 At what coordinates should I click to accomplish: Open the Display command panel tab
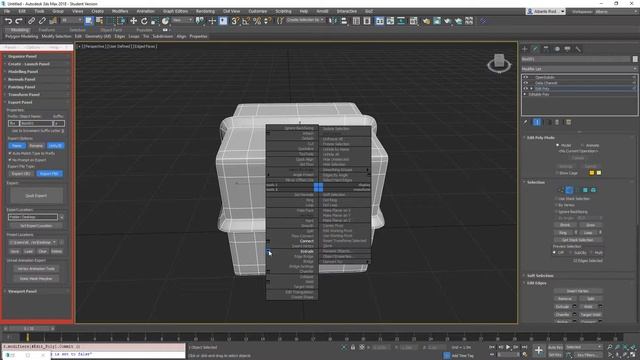(567, 49)
